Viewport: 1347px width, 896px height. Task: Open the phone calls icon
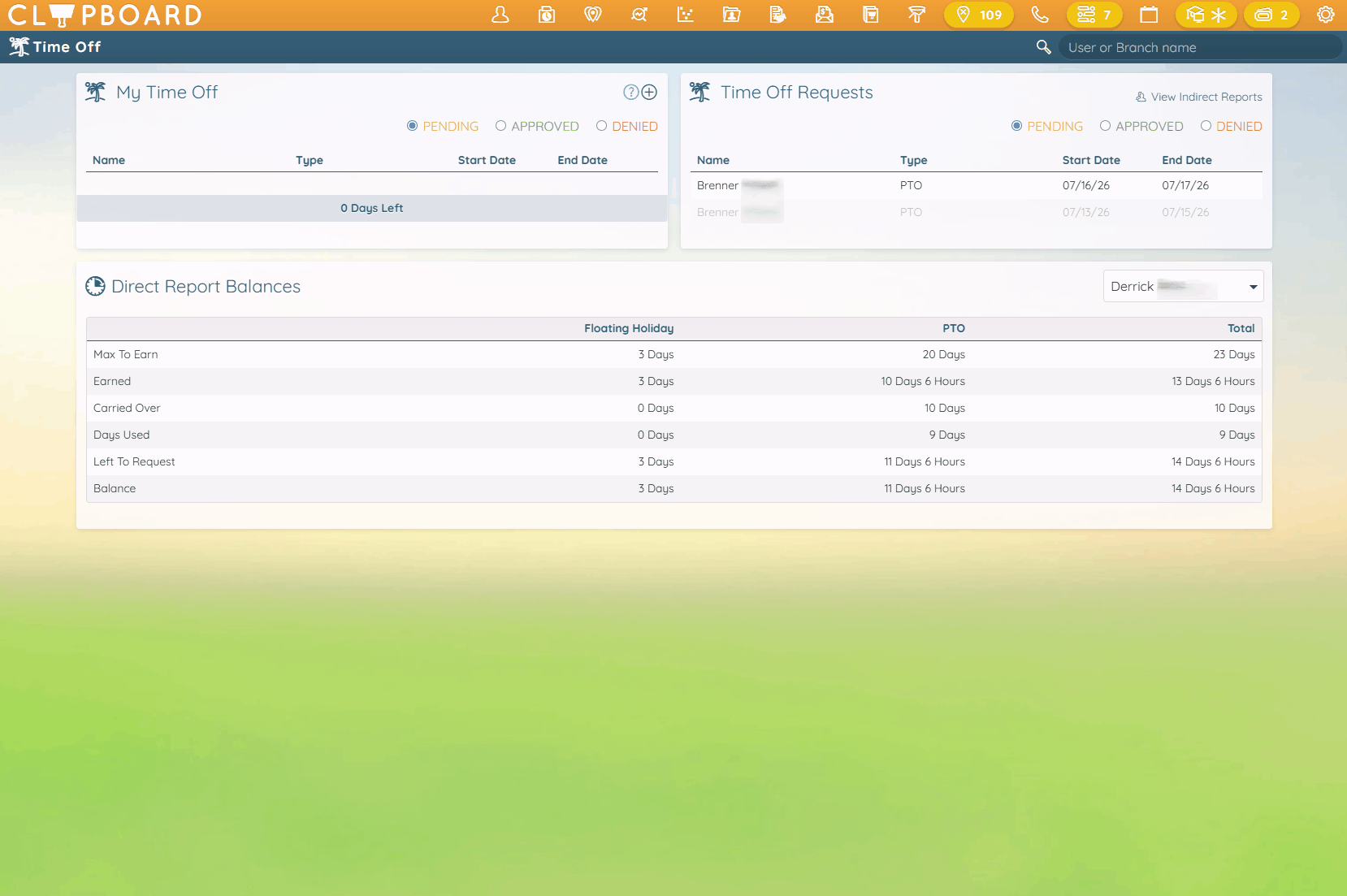[1040, 15]
